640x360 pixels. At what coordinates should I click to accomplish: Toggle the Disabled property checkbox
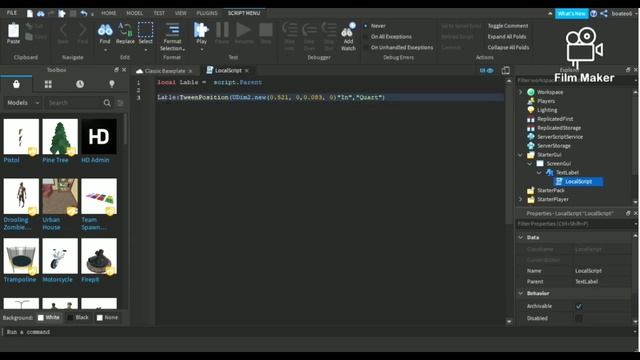tap(579, 318)
